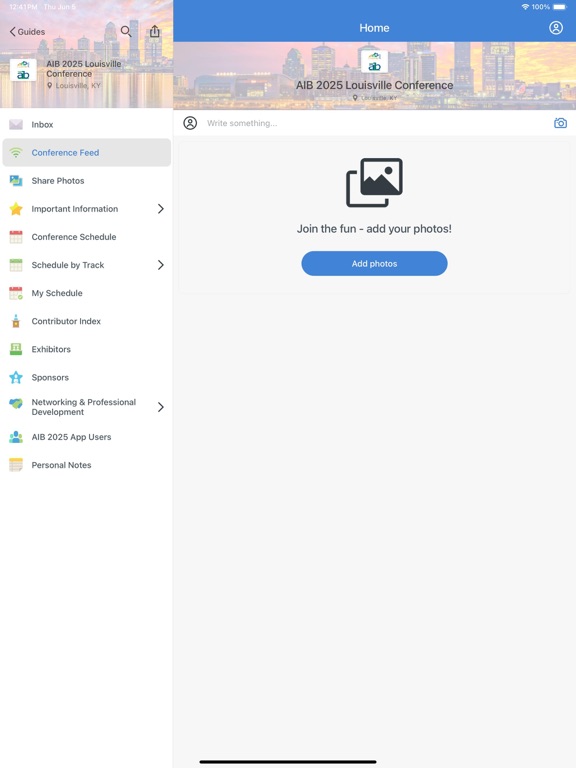Click the Conference Schedule calendar icon
Viewport: 576px width, 768px height.
pos(16,237)
